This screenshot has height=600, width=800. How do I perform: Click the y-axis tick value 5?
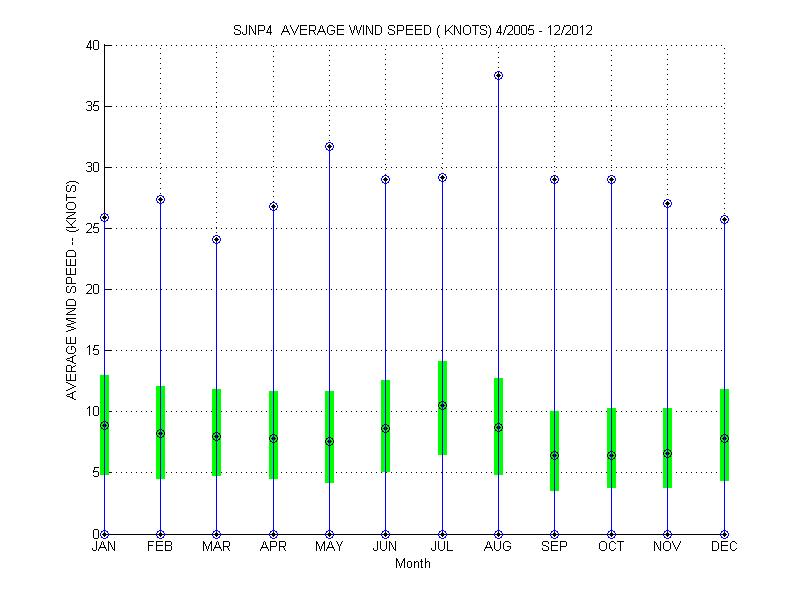tap(96, 472)
